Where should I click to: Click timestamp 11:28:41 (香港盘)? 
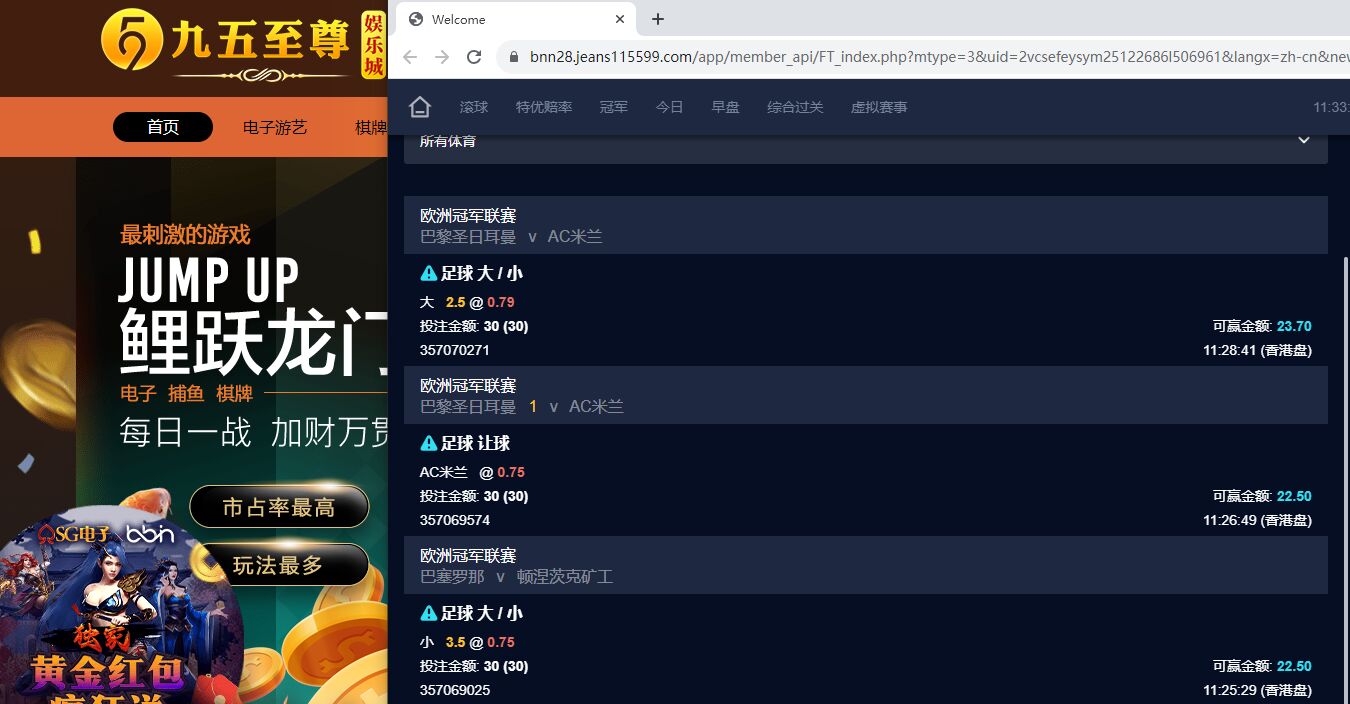tap(1257, 350)
